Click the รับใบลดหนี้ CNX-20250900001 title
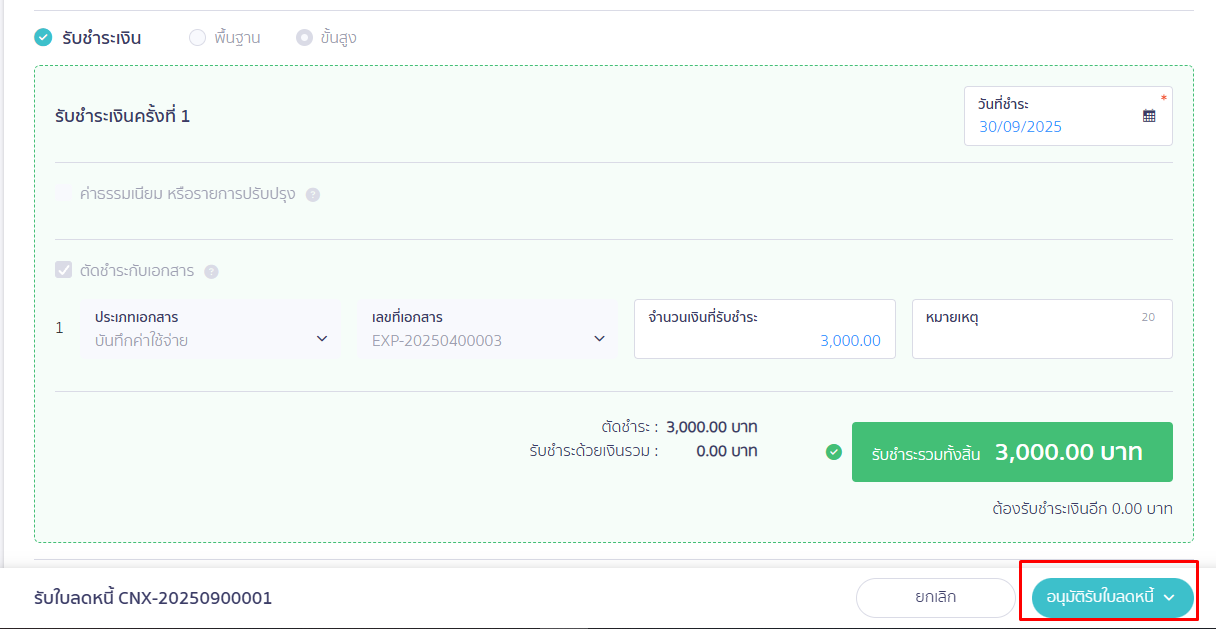The height and width of the screenshot is (629, 1216). coord(153,598)
